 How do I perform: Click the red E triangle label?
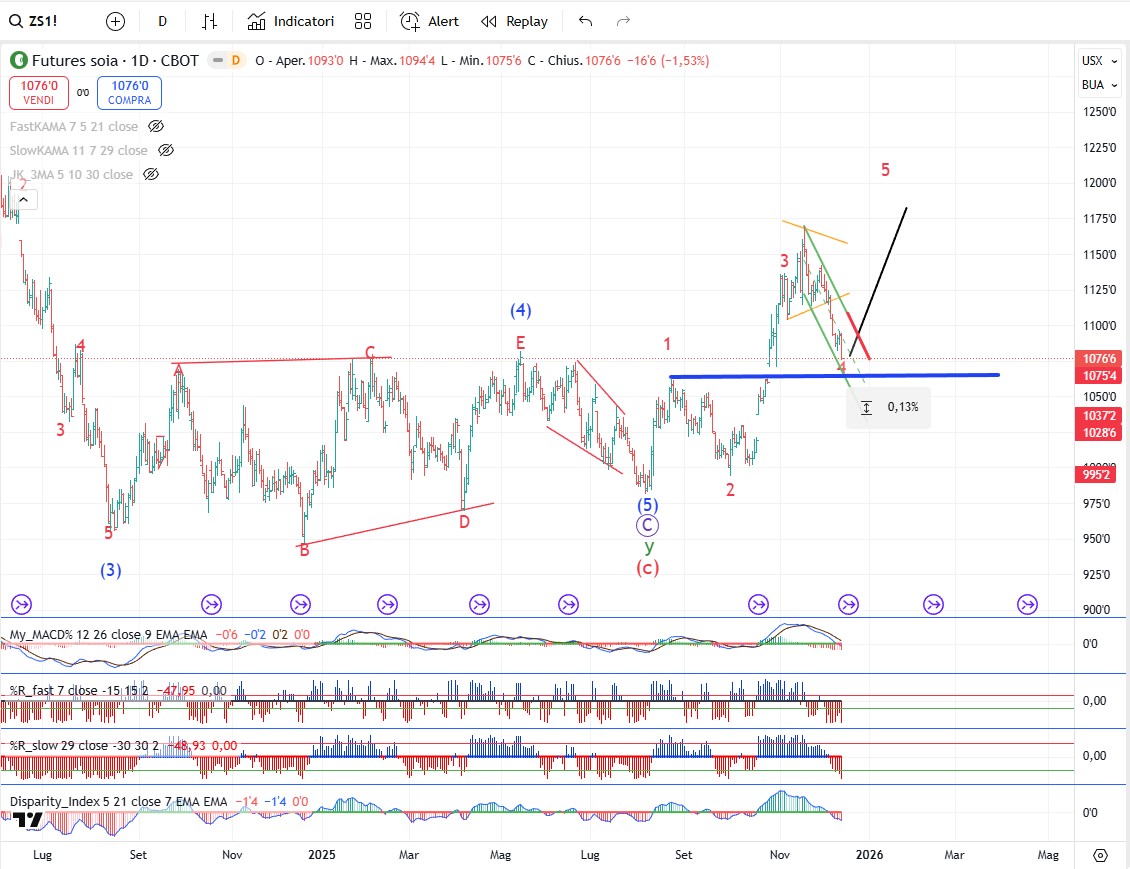[x=520, y=343]
